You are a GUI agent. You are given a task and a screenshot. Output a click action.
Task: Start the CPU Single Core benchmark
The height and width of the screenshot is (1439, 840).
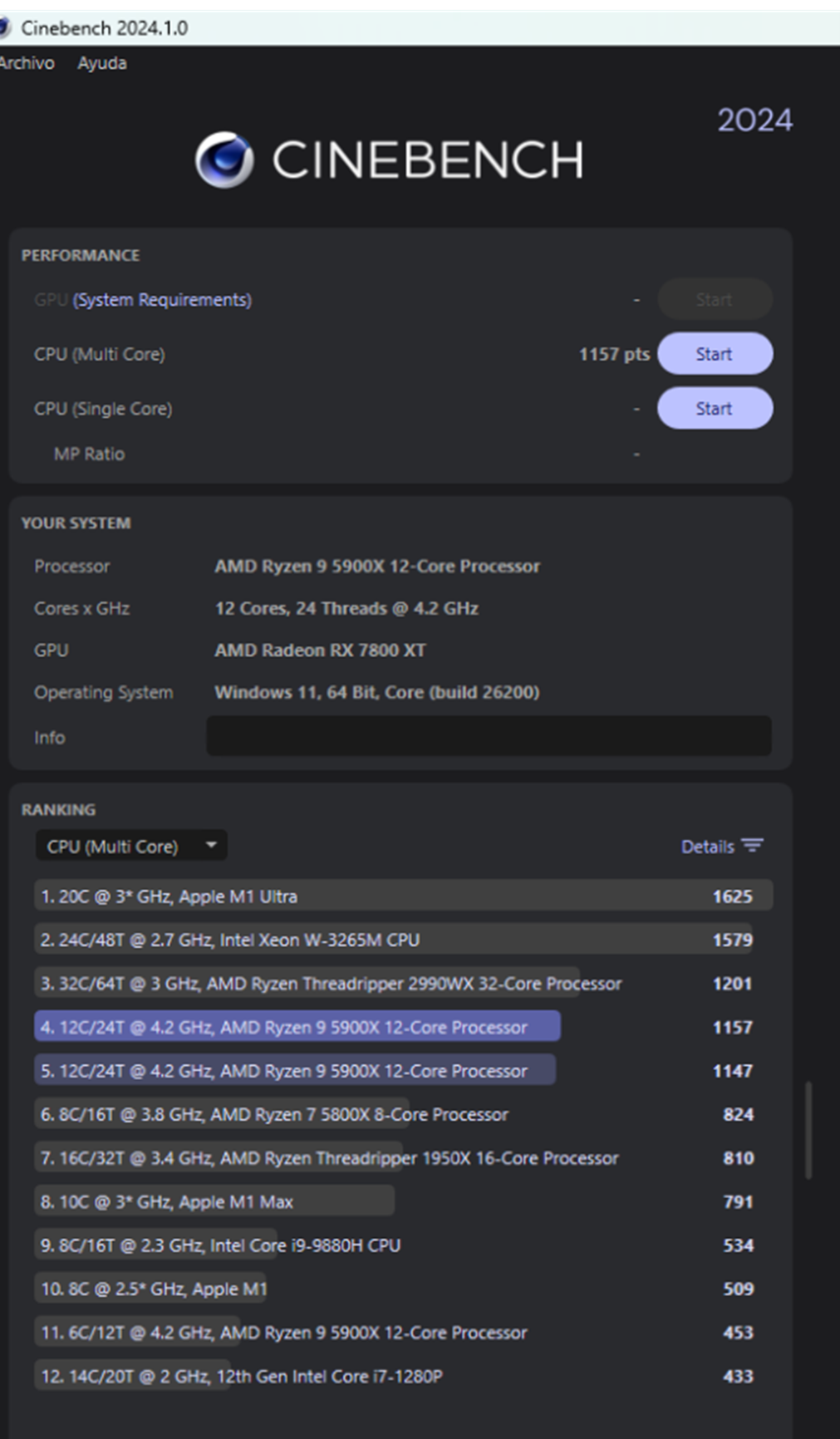(x=714, y=408)
